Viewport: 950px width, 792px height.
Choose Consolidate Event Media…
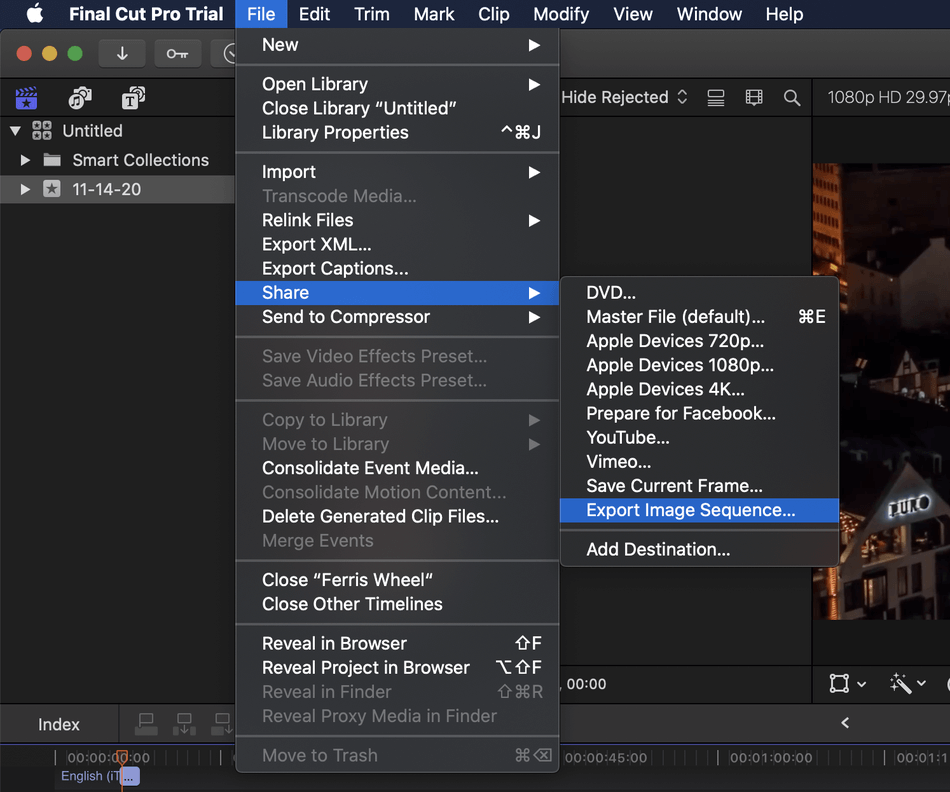397,468
